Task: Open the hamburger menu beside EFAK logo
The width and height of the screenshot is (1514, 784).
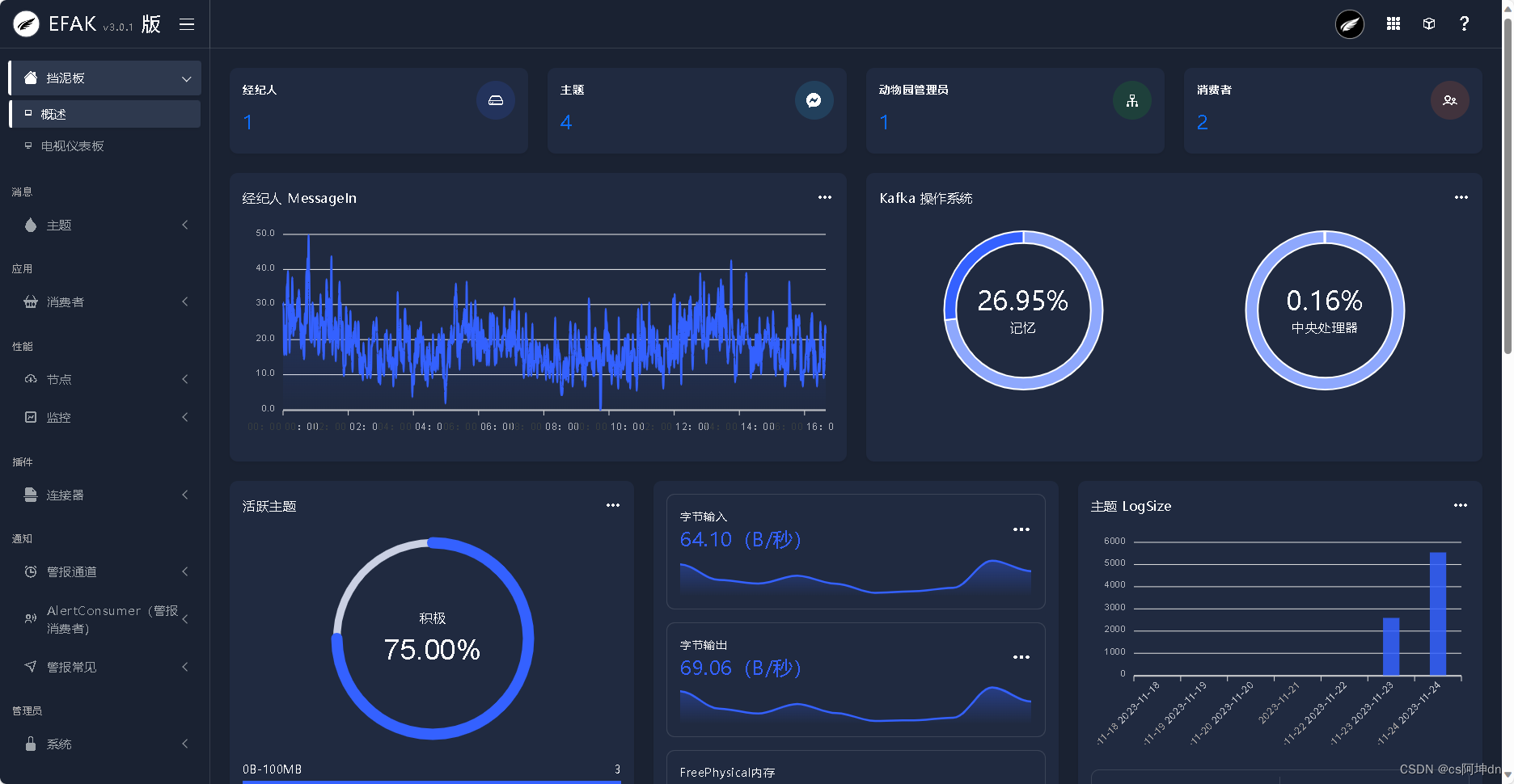Action: click(x=187, y=24)
